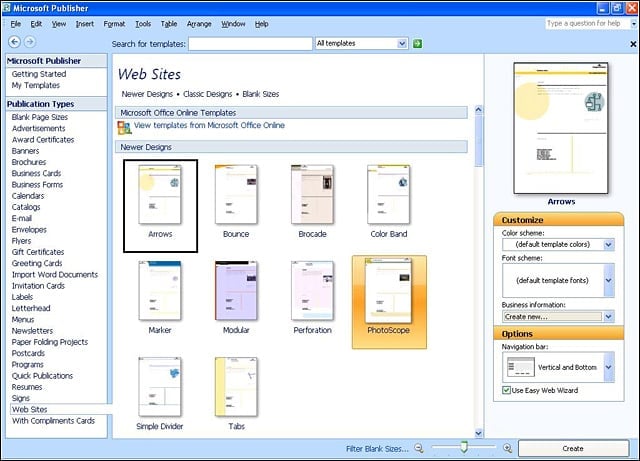Select the Arrows web site template

(160, 206)
